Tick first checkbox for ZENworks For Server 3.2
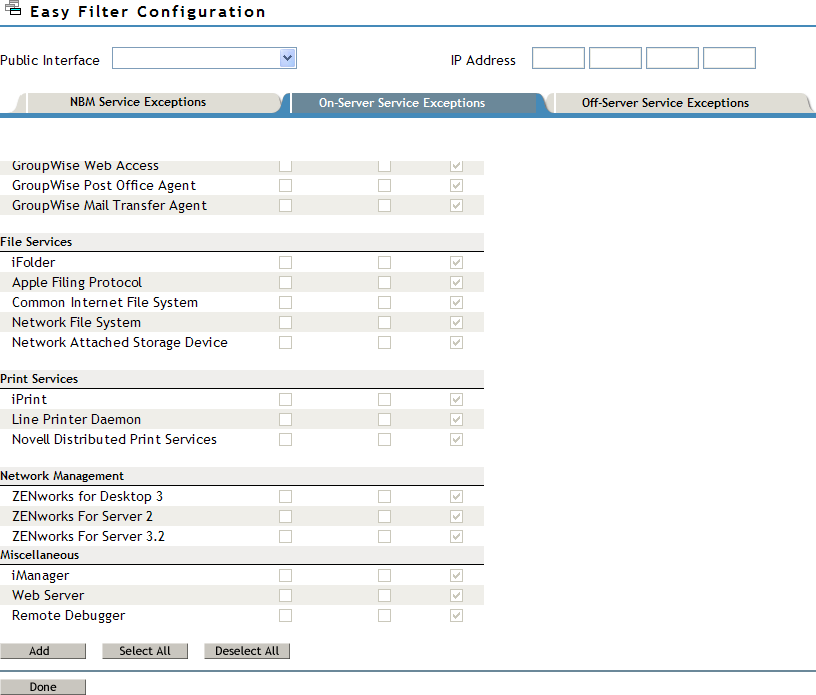Viewport: 816px width, 695px height. point(285,536)
